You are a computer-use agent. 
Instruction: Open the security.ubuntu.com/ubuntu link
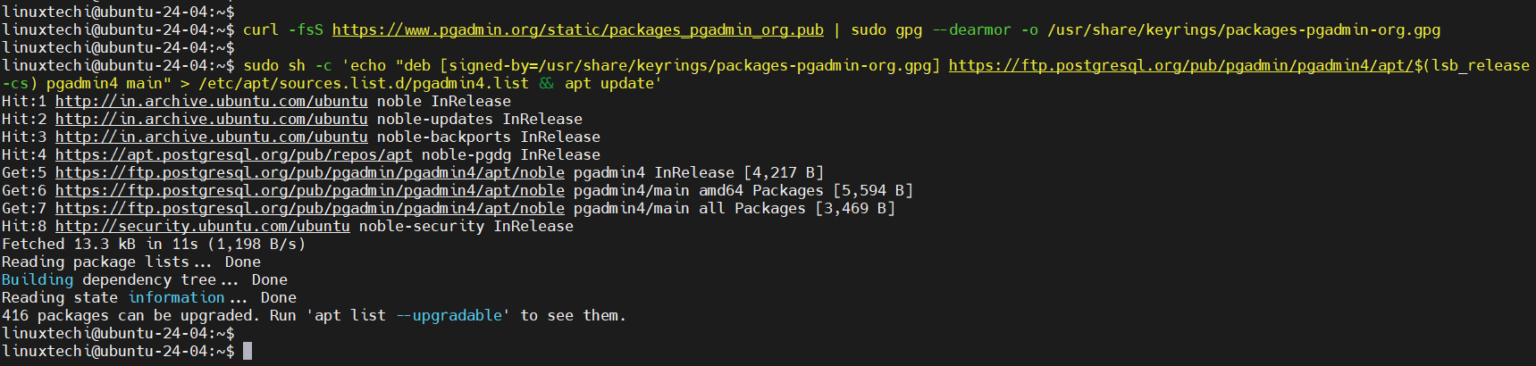point(203,227)
